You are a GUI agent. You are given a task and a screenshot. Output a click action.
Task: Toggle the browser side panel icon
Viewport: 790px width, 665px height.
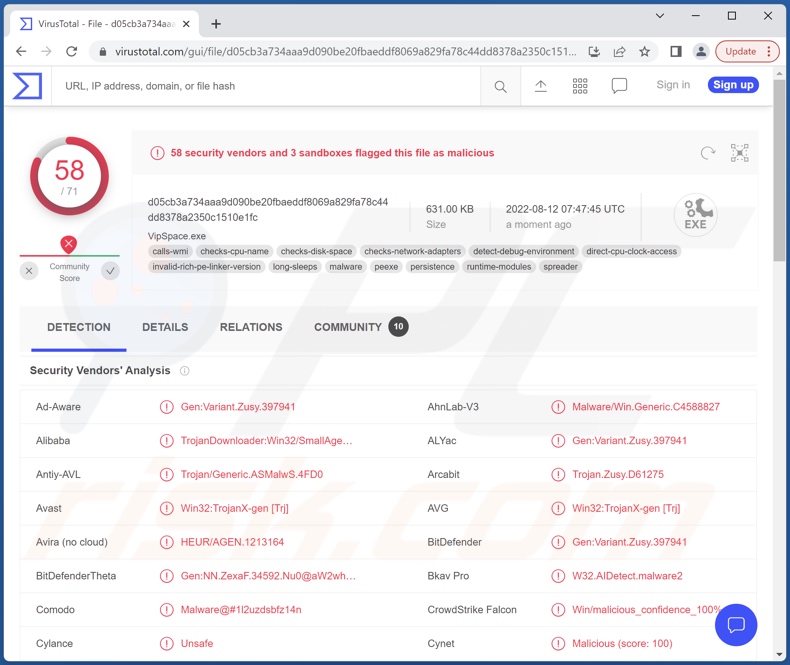[x=676, y=51]
